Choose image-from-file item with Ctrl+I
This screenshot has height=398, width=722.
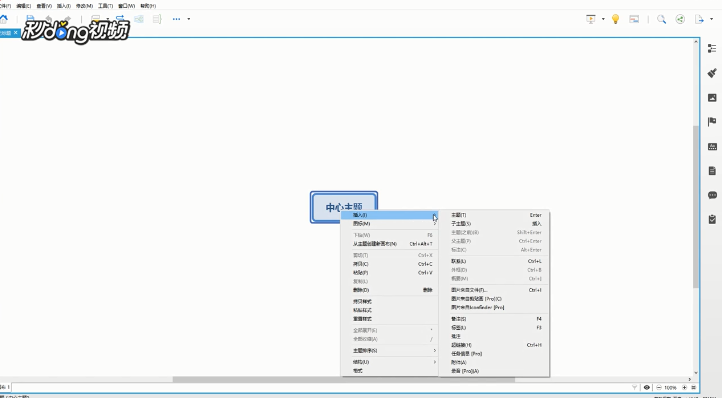(x=494, y=290)
